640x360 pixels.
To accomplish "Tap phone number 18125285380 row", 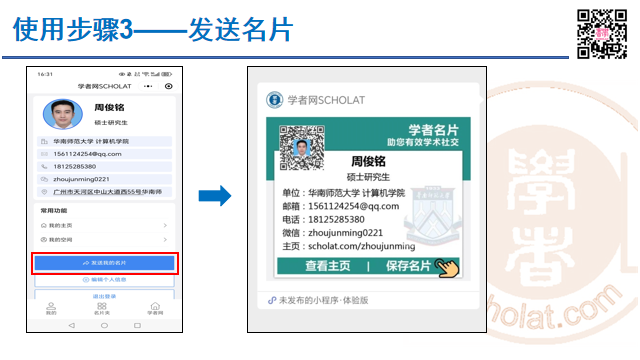I will click(104, 167).
